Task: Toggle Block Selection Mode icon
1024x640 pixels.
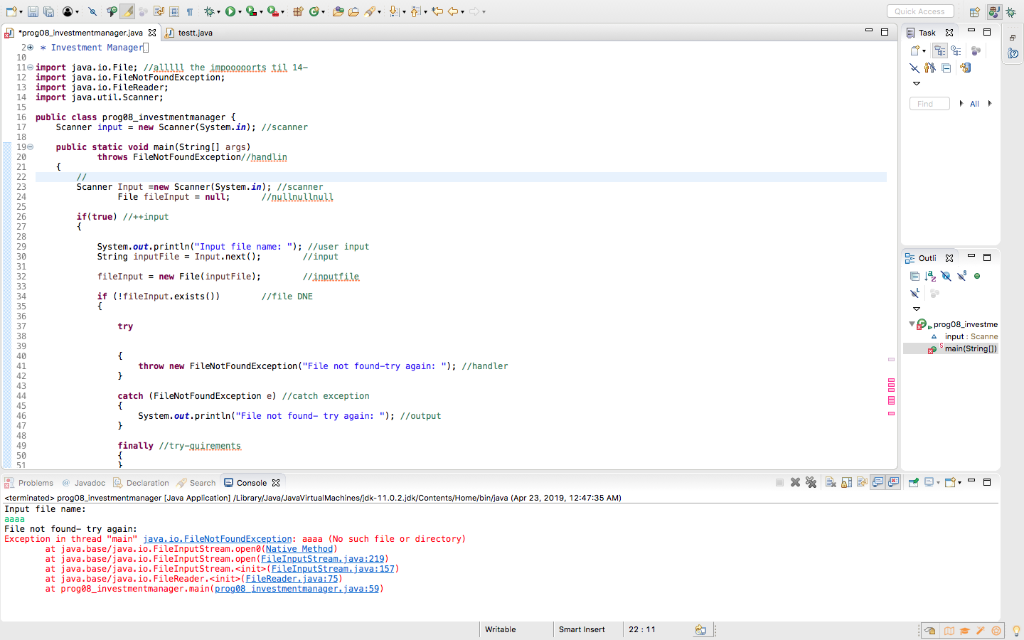Action: pos(174,12)
